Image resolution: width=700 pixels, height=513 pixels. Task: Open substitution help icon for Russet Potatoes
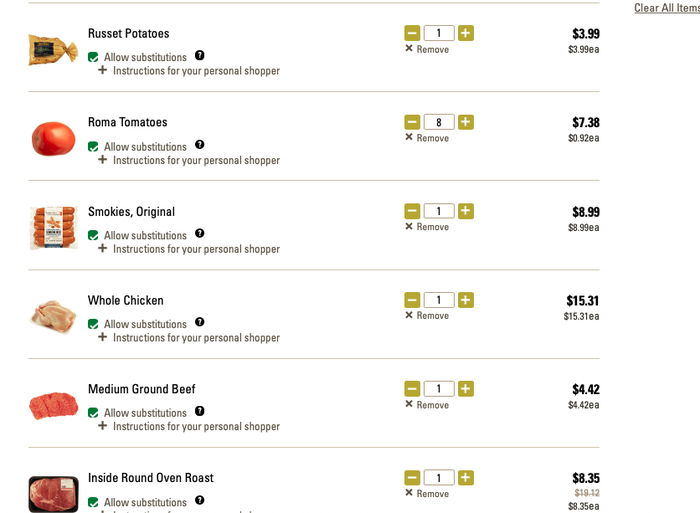click(200, 56)
